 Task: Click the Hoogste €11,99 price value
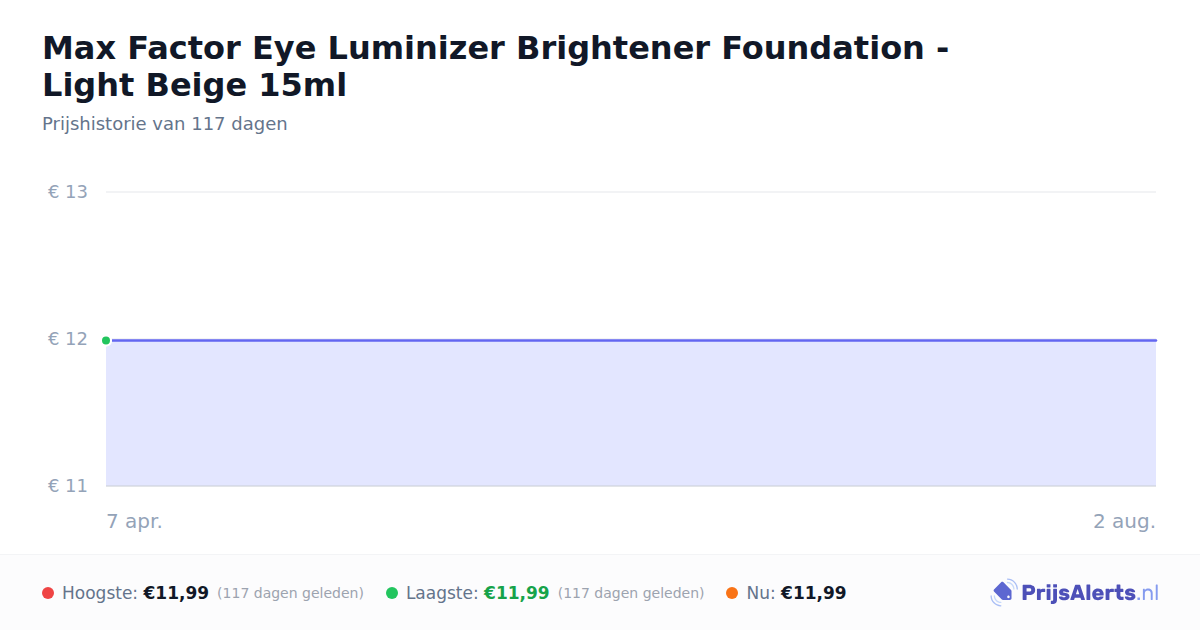[x=176, y=593]
